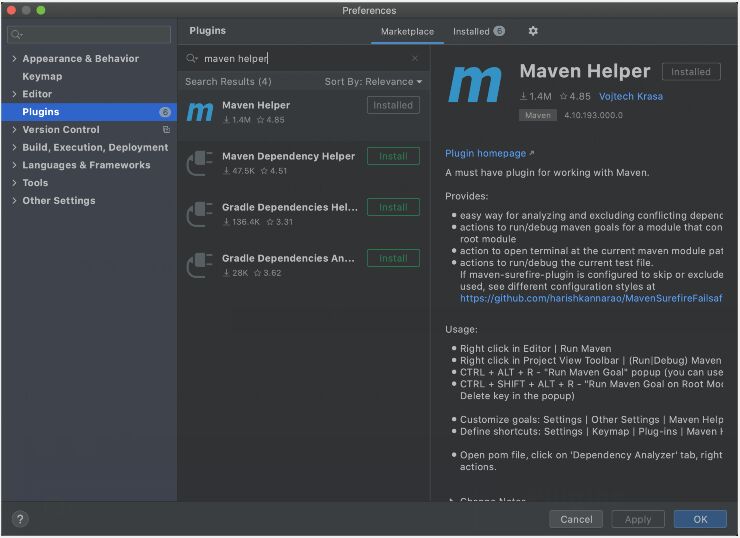Click the Maven tag label

click(x=538, y=115)
